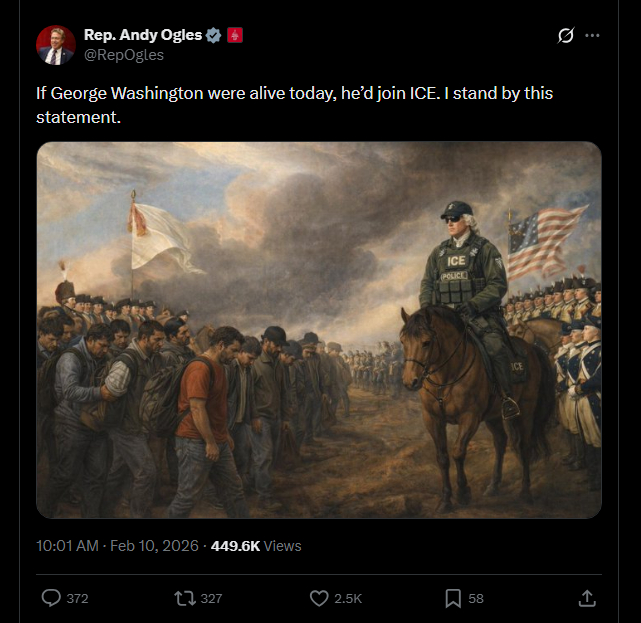Viewport: 641px width, 623px height.
Task: Click the share upload icon
Action: point(587,598)
